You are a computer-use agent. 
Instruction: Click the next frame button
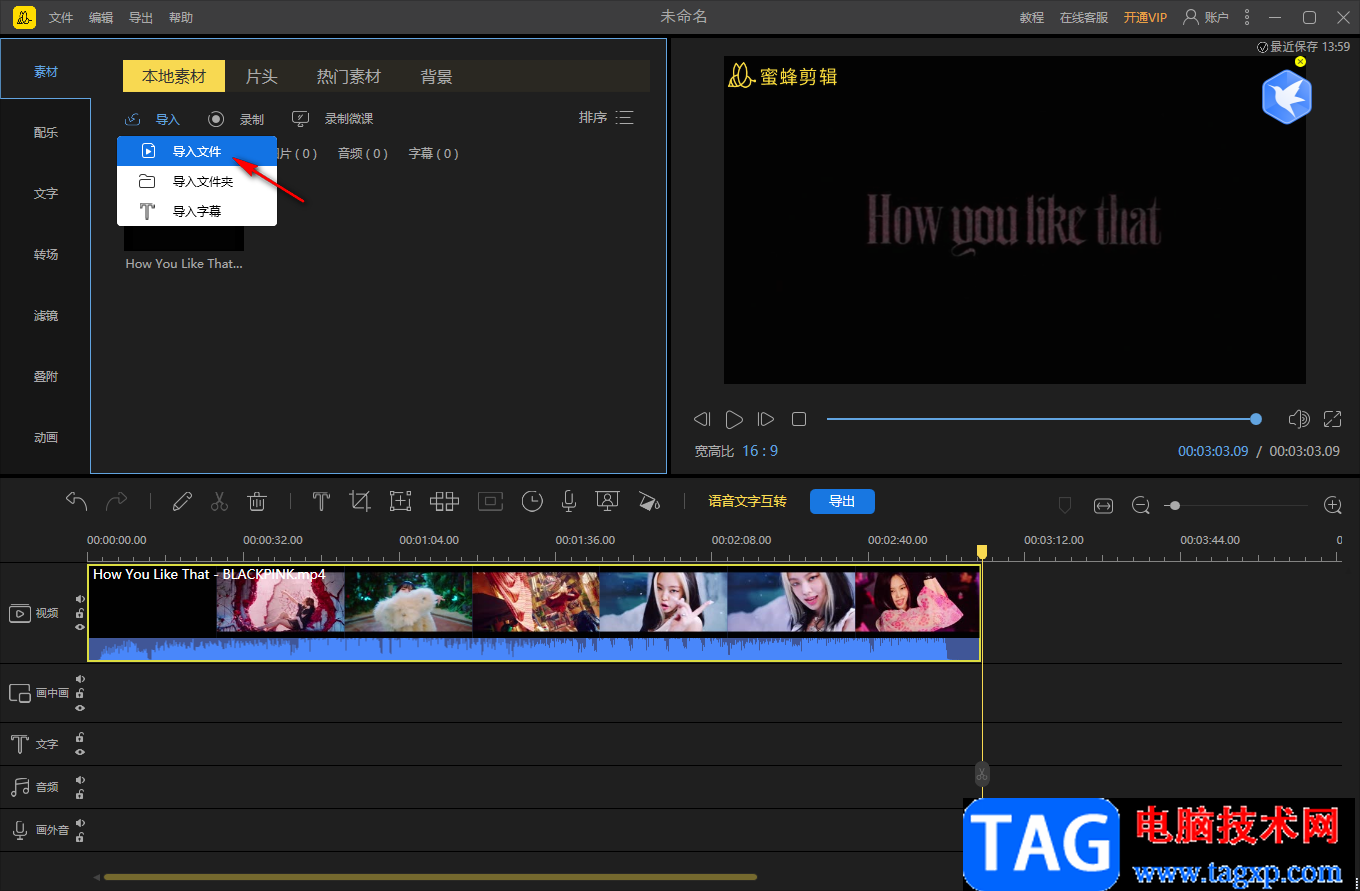pos(766,419)
